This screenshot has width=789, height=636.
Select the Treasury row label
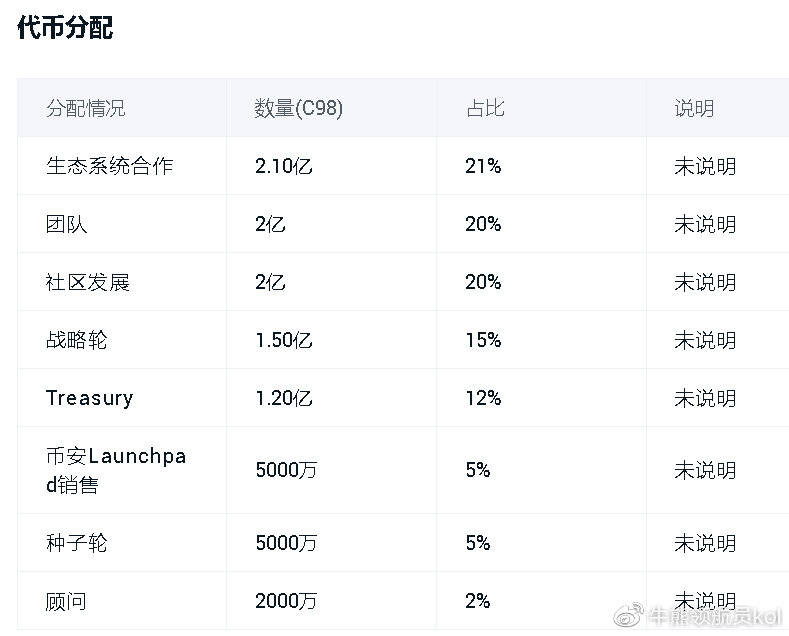(x=89, y=398)
